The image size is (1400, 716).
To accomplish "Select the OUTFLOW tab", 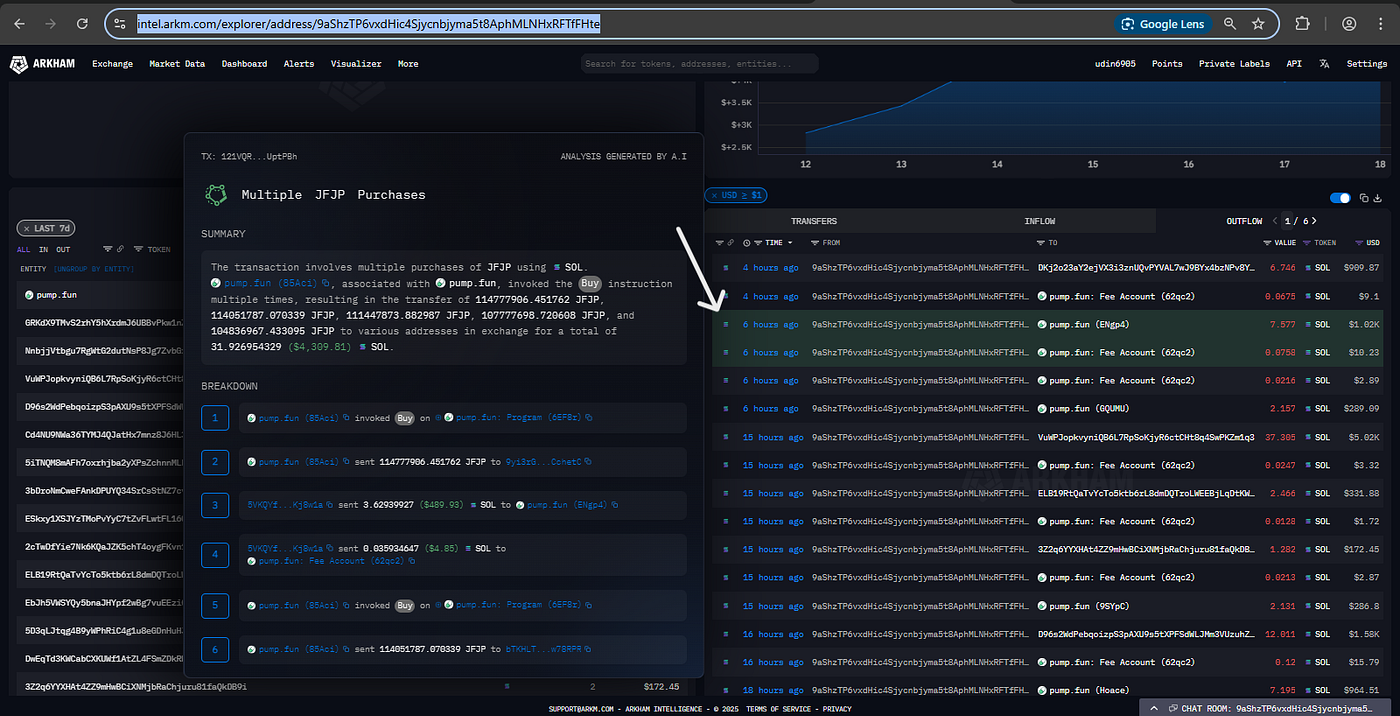I will coord(1244,221).
